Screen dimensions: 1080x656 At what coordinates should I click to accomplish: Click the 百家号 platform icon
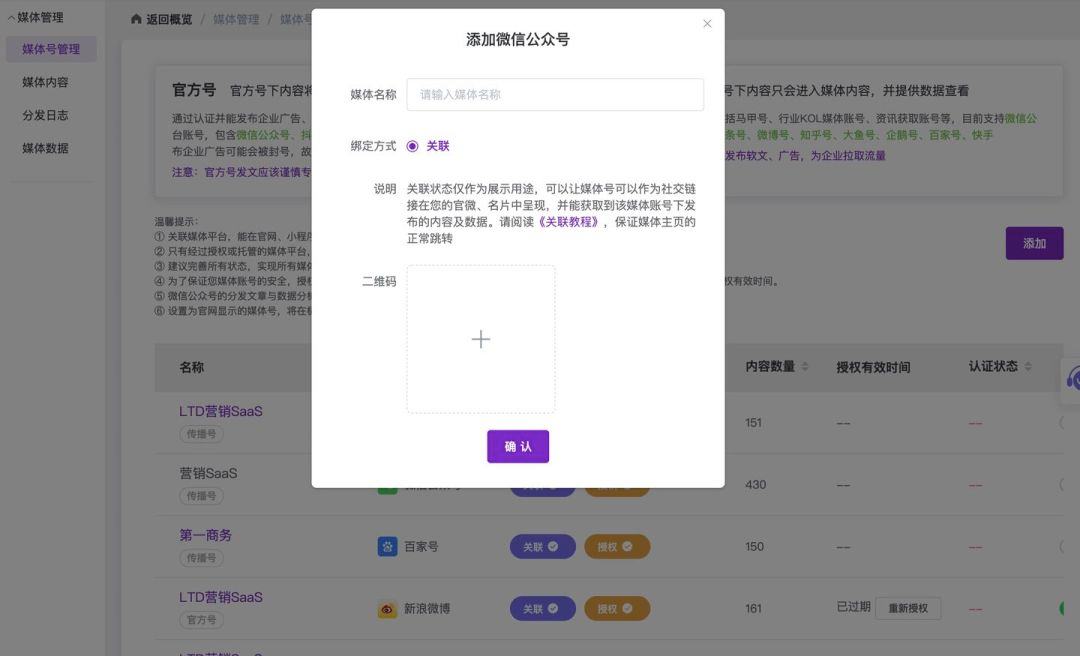pyautogui.click(x=387, y=547)
